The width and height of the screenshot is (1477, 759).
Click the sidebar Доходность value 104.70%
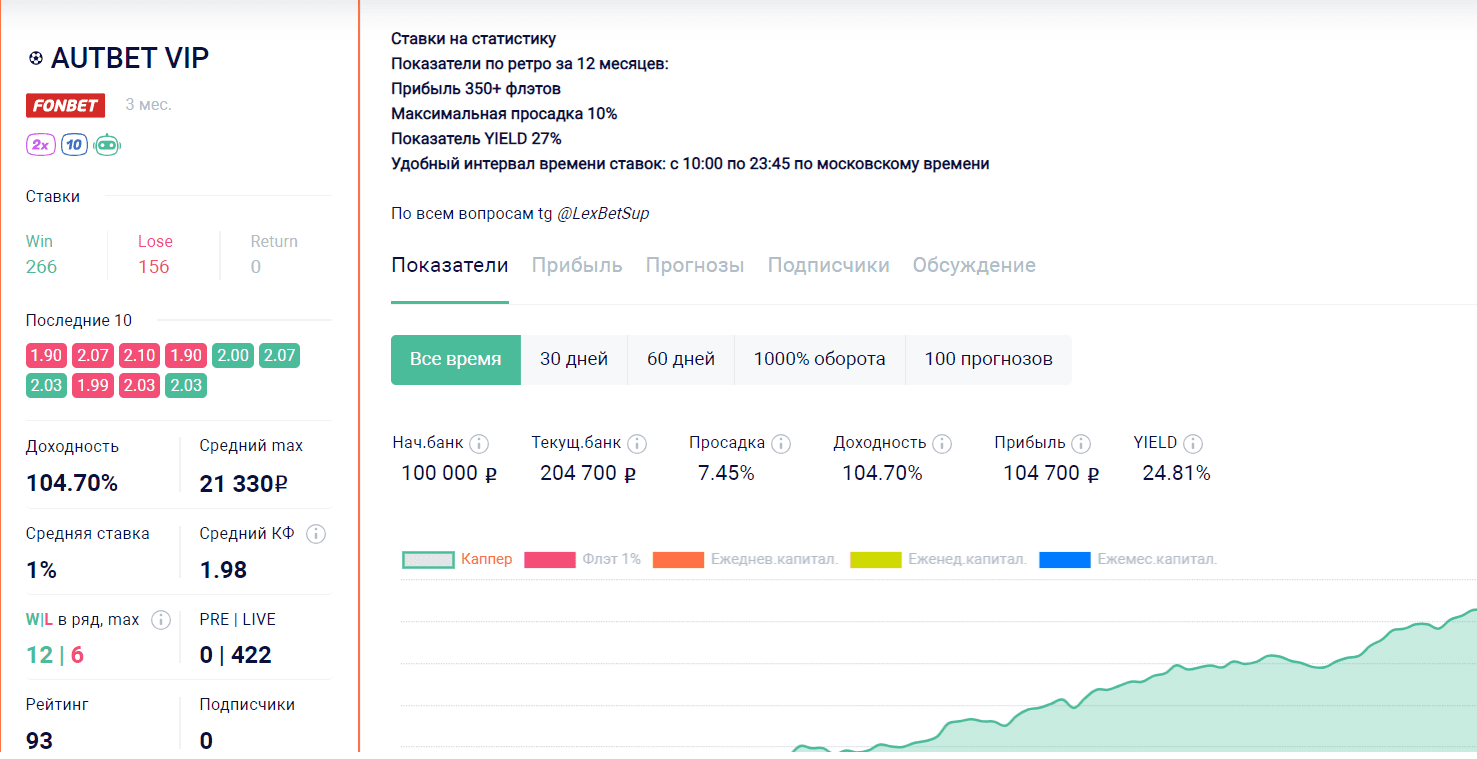pyautogui.click(x=72, y=484)
